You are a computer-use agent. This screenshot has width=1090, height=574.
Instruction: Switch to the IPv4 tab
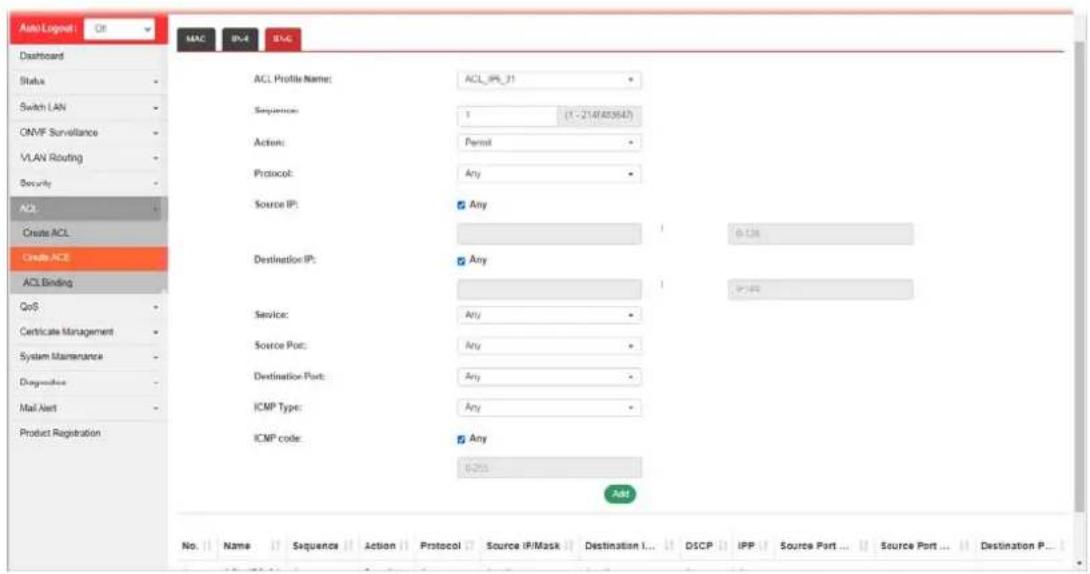240,39
